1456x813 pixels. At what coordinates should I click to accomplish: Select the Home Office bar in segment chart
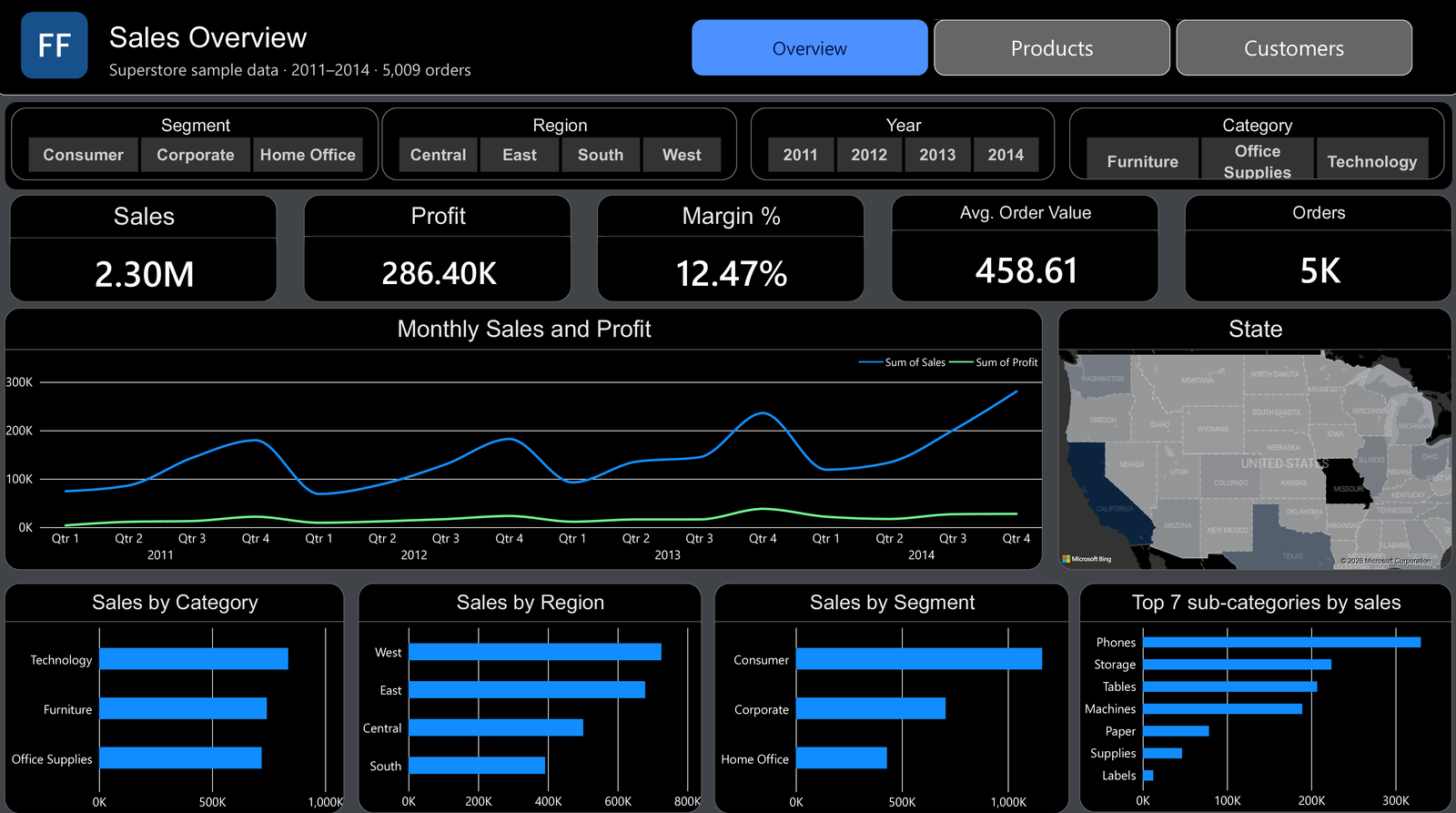(x=842, y=757)
